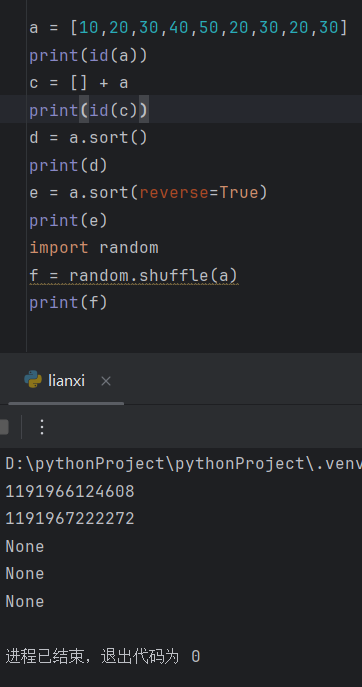Click the underlined f = random.shuffle(a) warning
The image size is (362, 687).
134,276
